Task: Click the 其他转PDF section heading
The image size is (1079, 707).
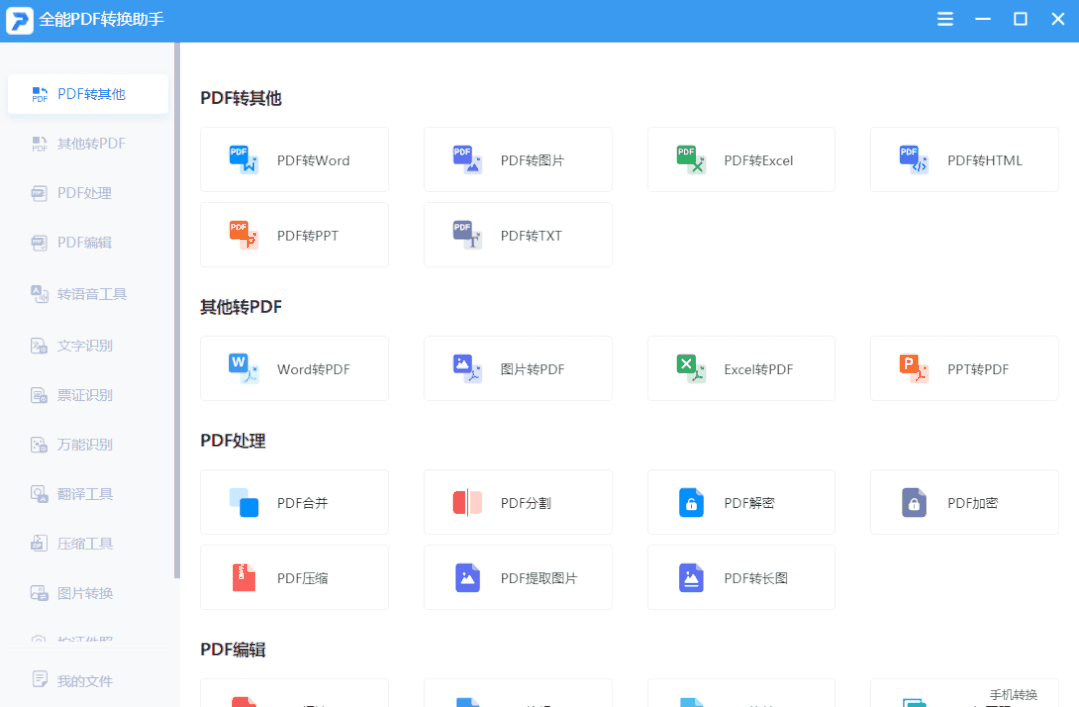Action: coord(241,307)
